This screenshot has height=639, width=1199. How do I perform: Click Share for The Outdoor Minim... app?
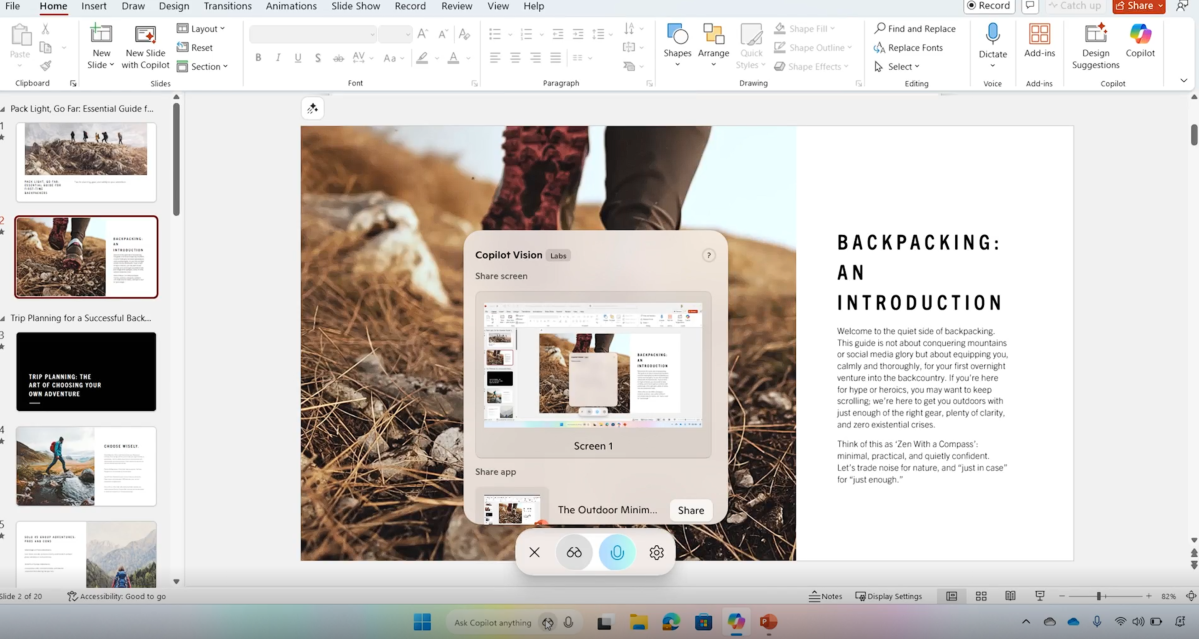[x=690, y=510]
